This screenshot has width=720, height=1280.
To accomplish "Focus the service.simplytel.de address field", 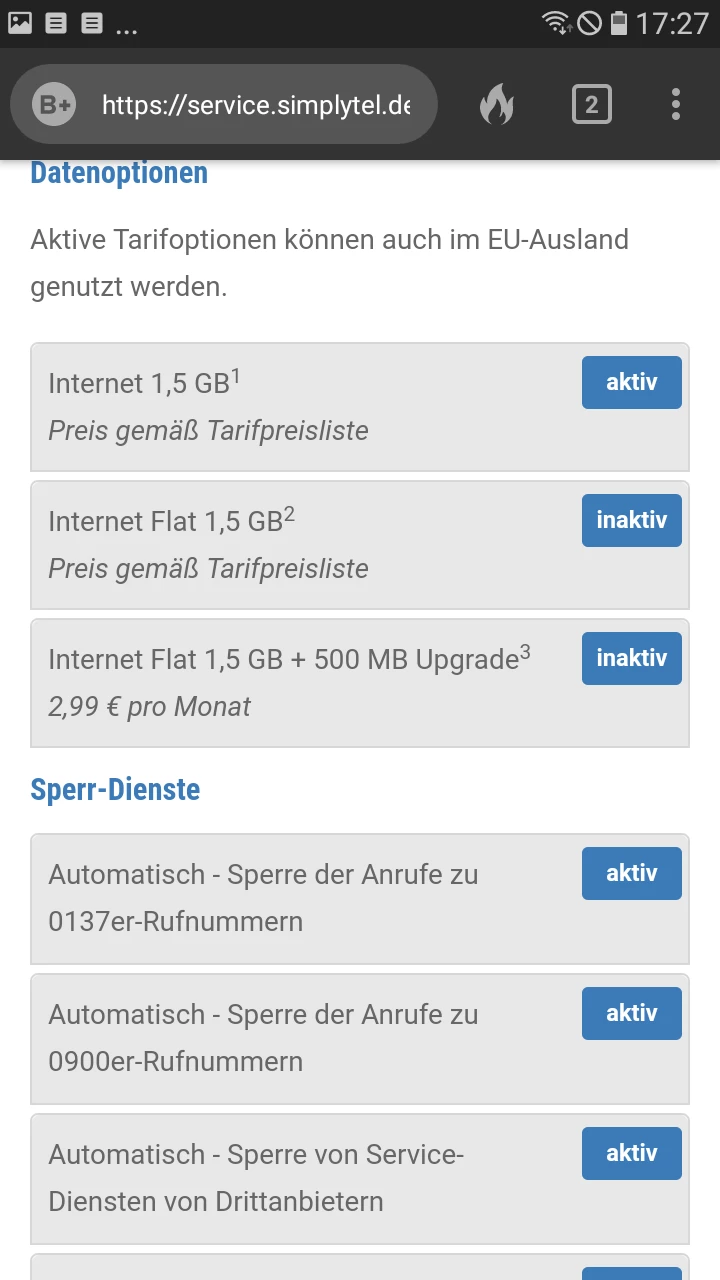I will click(x=256, y=104).
